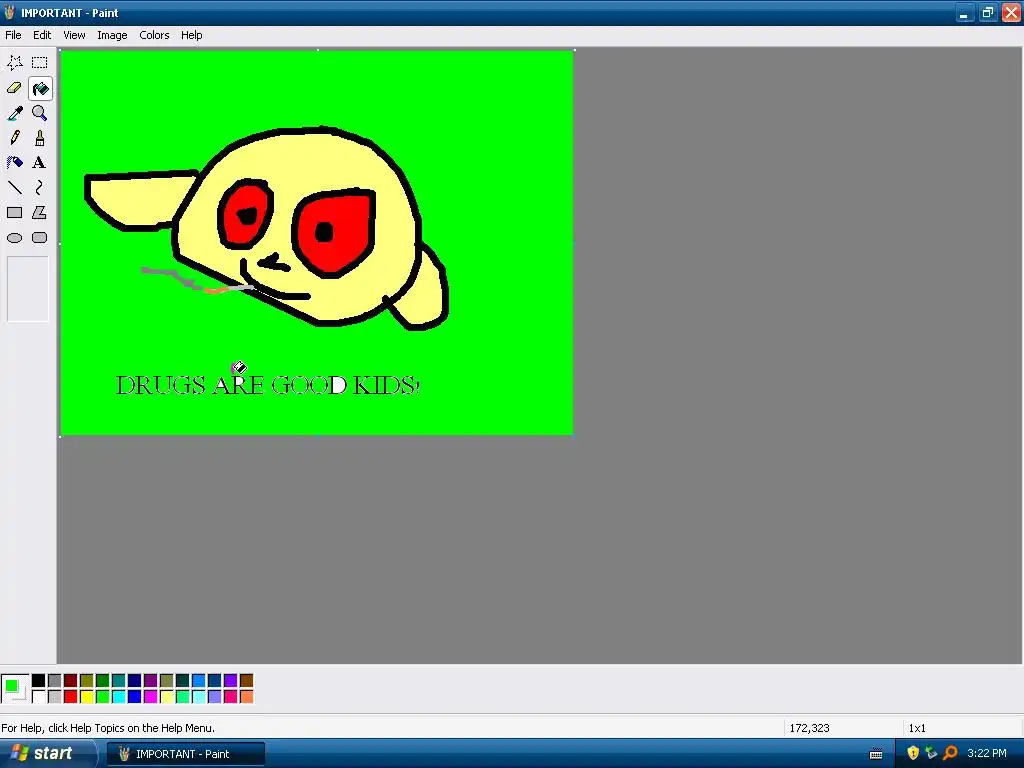Click the 172,323 coordinates in status bar
The width and height of the screenshot is (1024, 768).
click(x=809, y=728)
